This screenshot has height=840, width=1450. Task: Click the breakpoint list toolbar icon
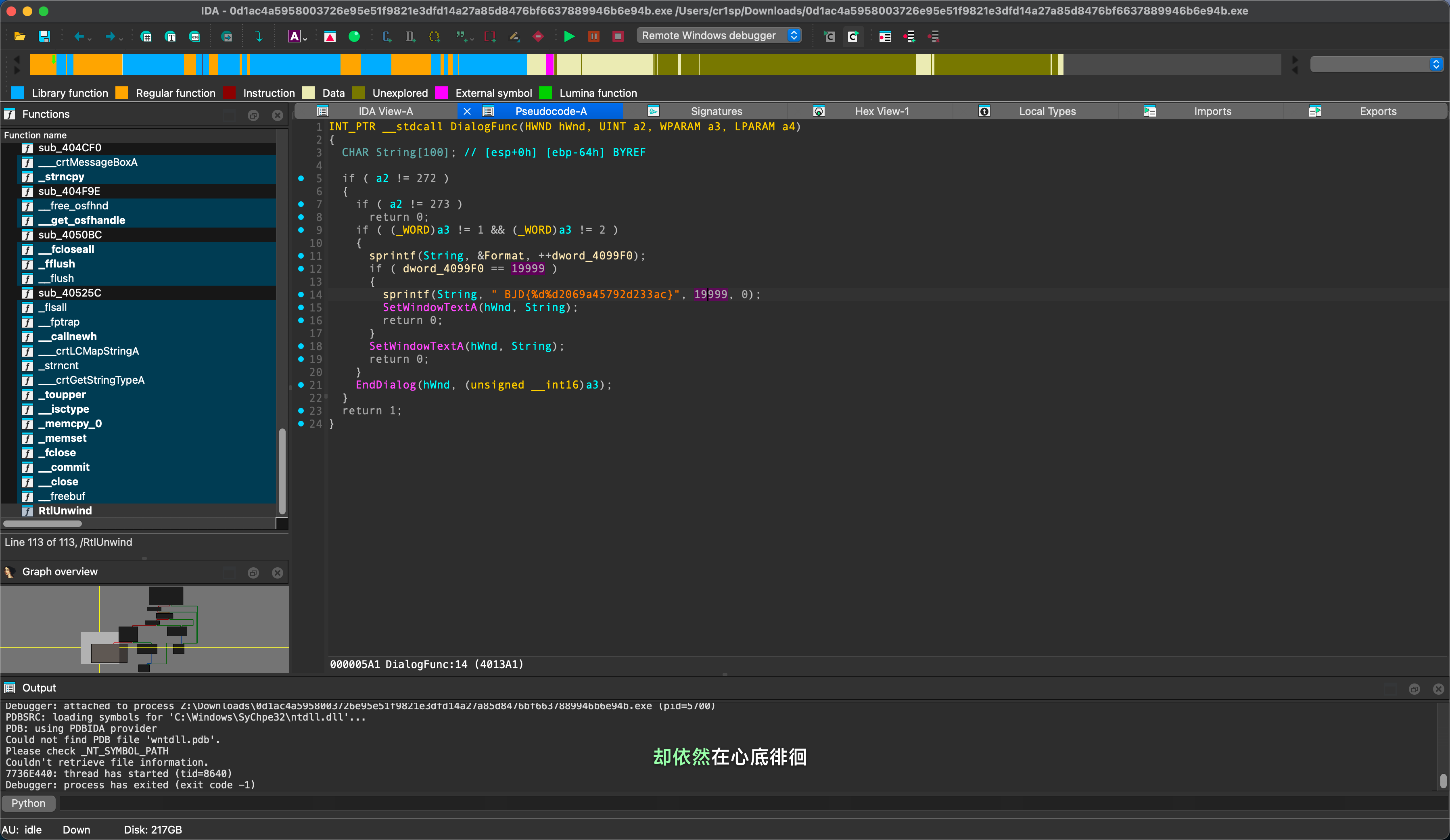point(885,36)
